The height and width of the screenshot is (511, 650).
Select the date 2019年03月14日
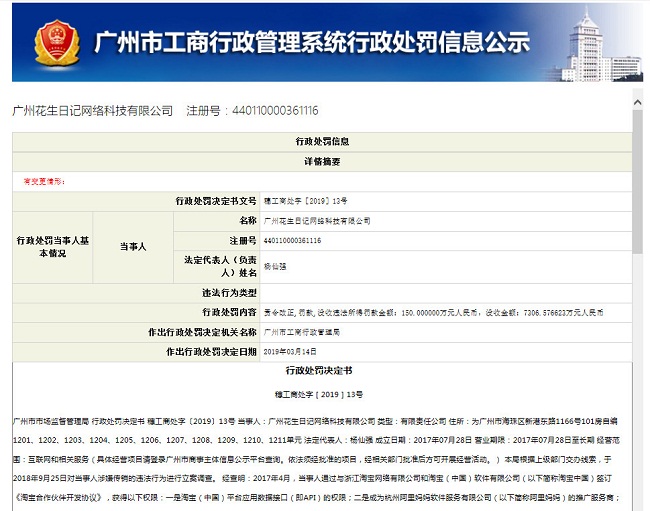290,352
